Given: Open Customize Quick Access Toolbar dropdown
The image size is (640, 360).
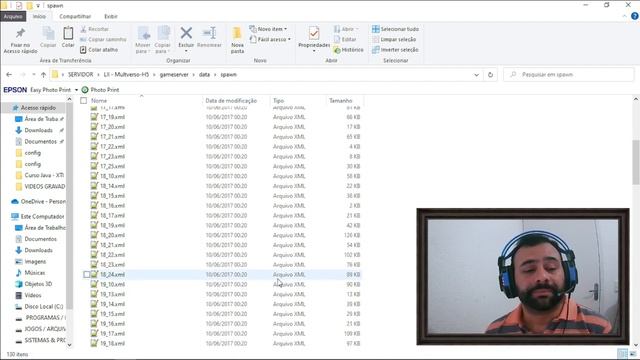Looking at the screenshot, I should click(38, 6).
